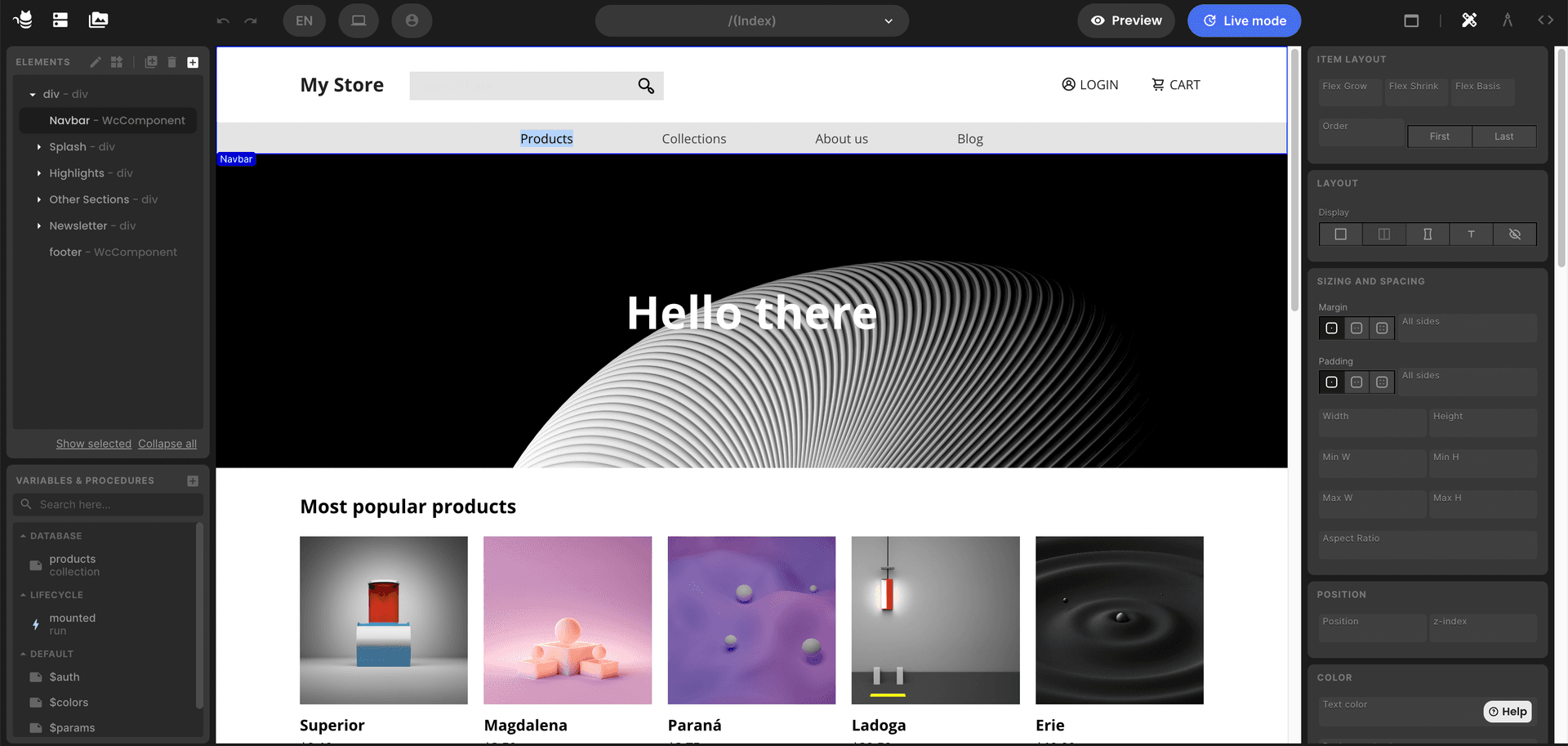
Task: Click the Collections navbar menu item
Action: point(693,139)
